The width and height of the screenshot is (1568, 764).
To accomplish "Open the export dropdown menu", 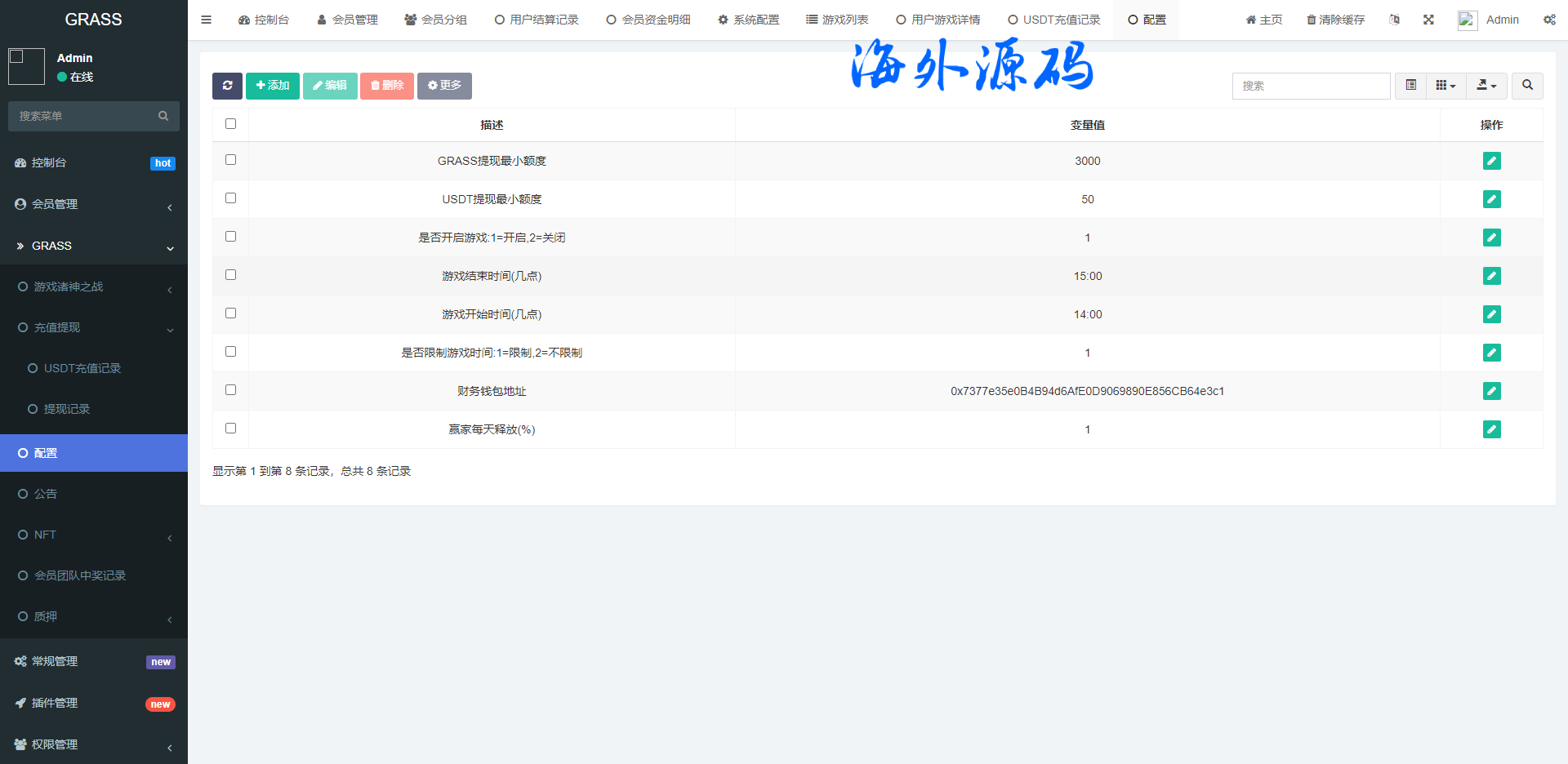I will (1486, 86).
